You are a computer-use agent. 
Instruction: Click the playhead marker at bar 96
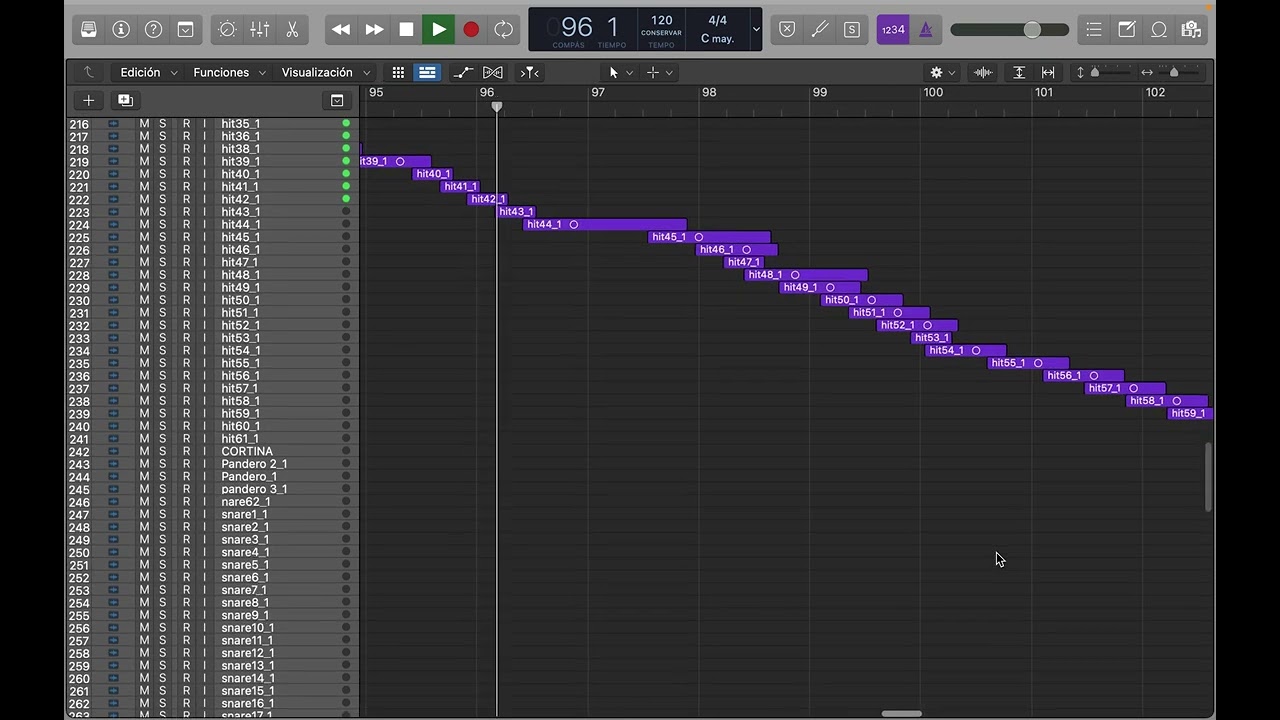pyautogui.click(x=497, y=106)
